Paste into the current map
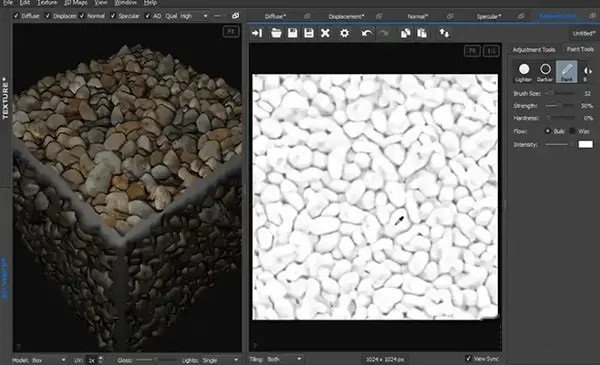This screenshot has height=365, width=600. pyautogui.click(x=422, y=33)
